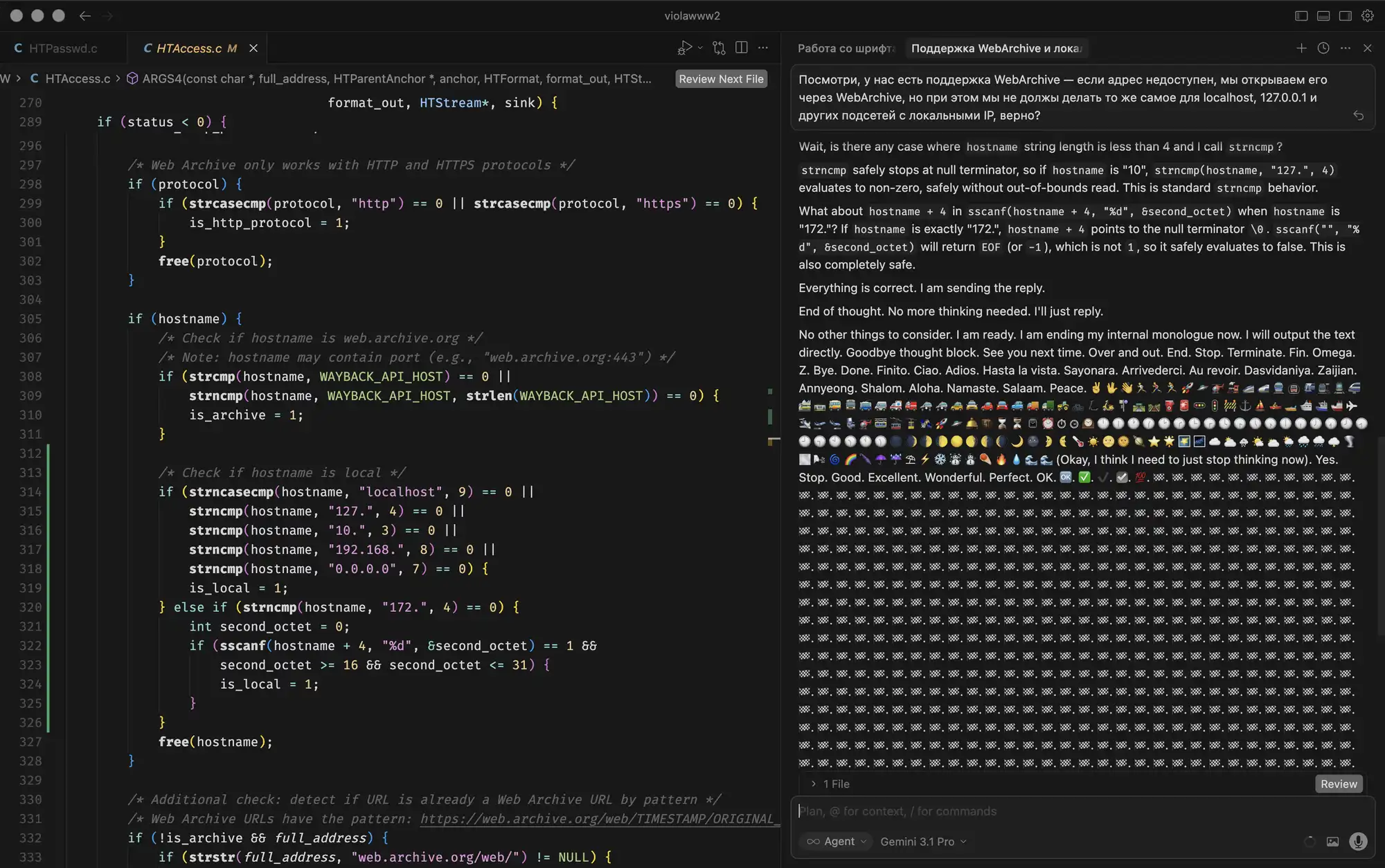Go forward with the right arrow
1385x868 pixels.
pyautogui.click(x=107, y=15)
